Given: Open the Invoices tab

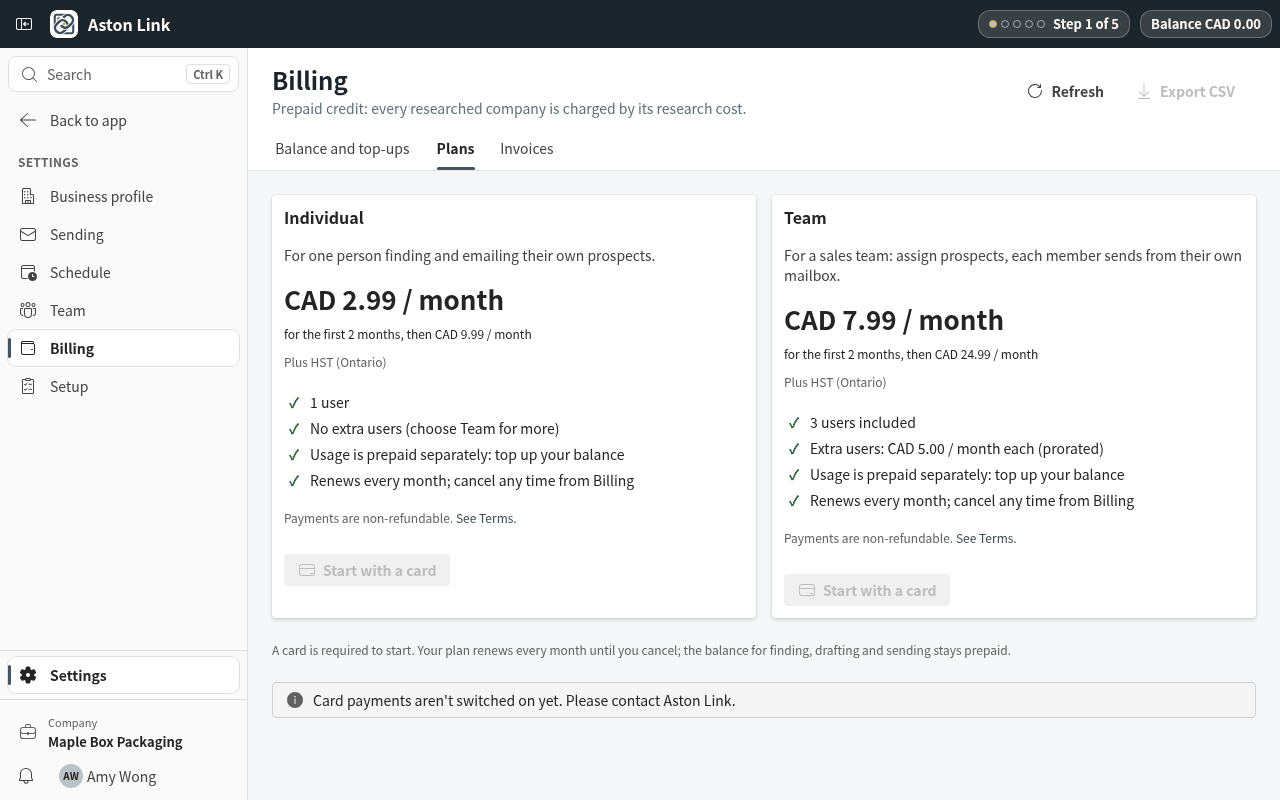Looking at the screenshot, I should (x=527, y=149).
